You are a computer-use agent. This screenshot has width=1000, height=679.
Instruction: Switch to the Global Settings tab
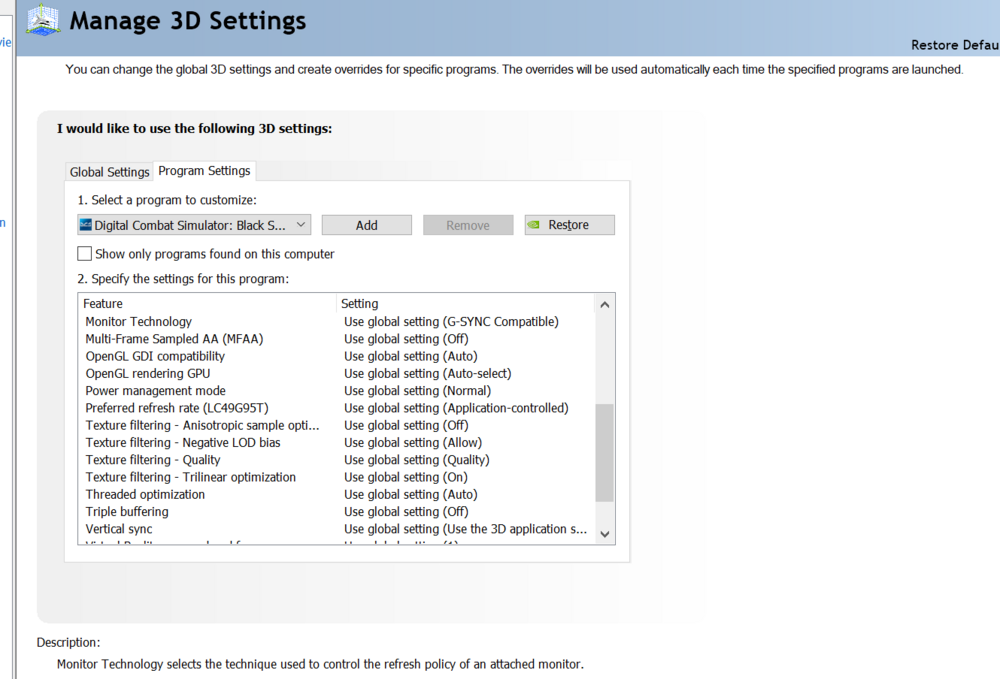tap(110, 172)
